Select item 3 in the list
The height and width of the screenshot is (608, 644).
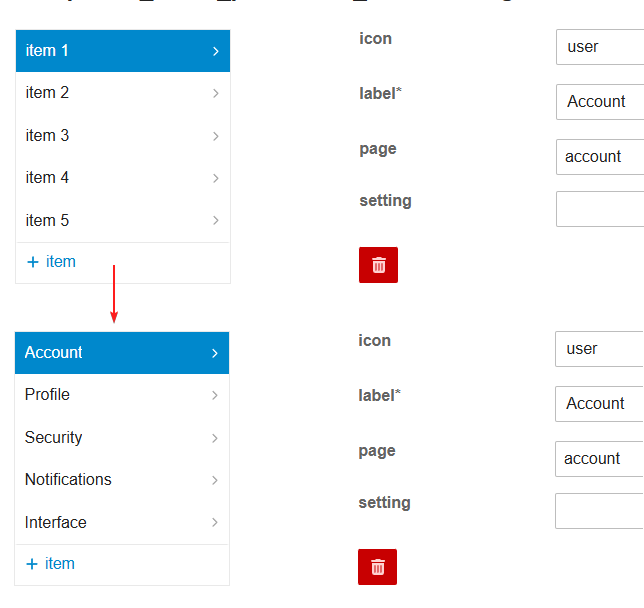[x=123, y=136]
